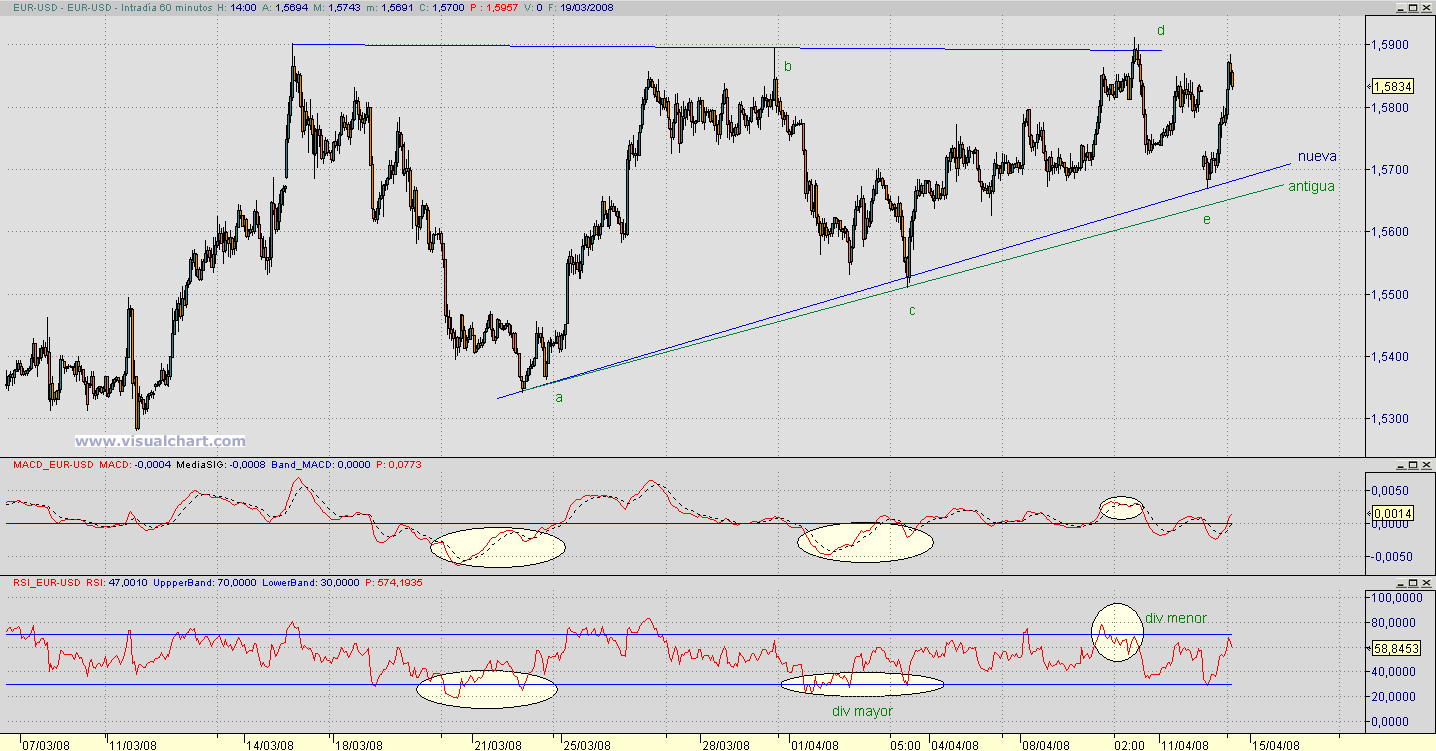
Task: Click the 'div menor' annotation text
Action: [1177, 617]
